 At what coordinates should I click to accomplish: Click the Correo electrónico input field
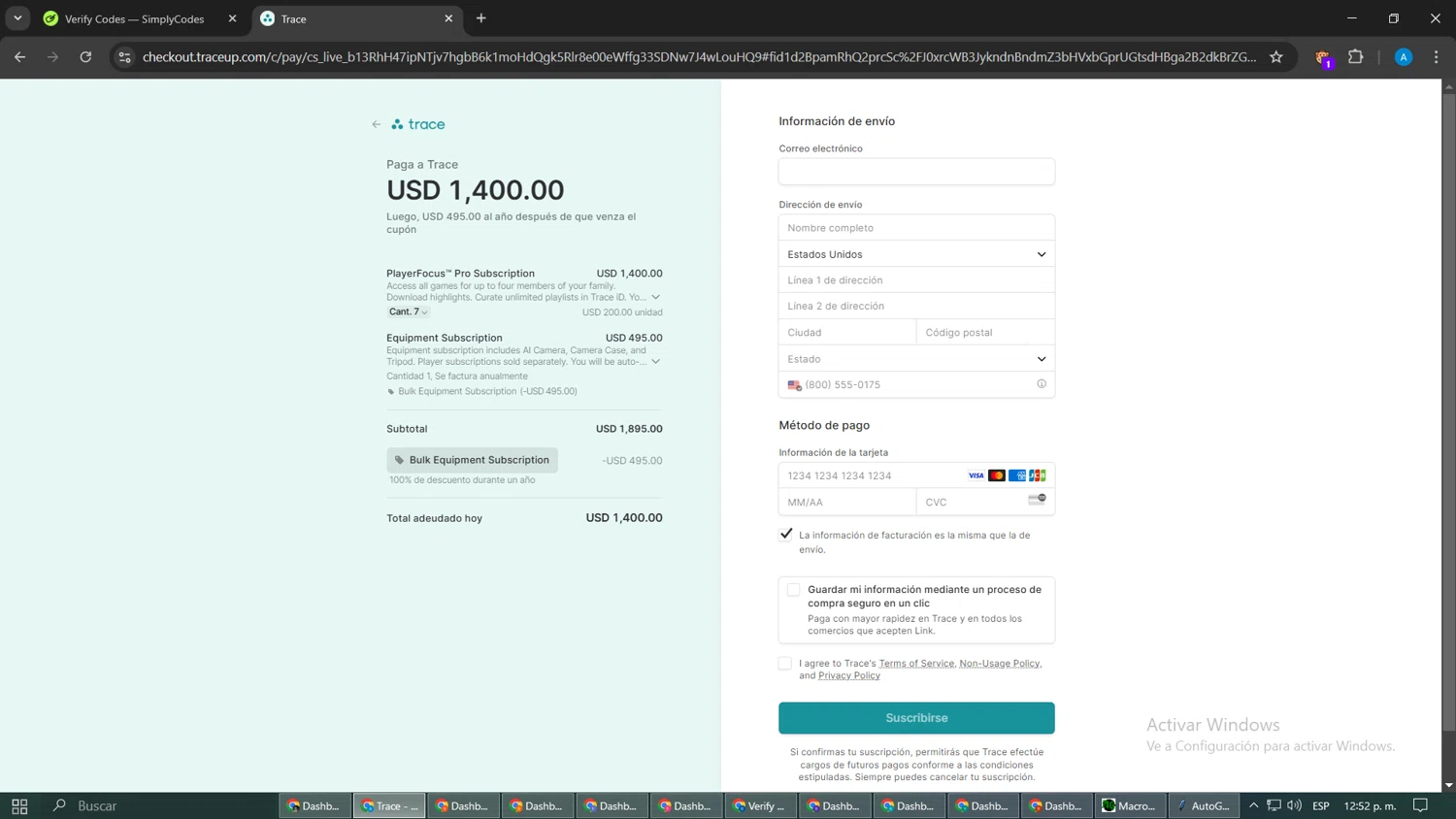pyautogui.click(x=916, y=172)
